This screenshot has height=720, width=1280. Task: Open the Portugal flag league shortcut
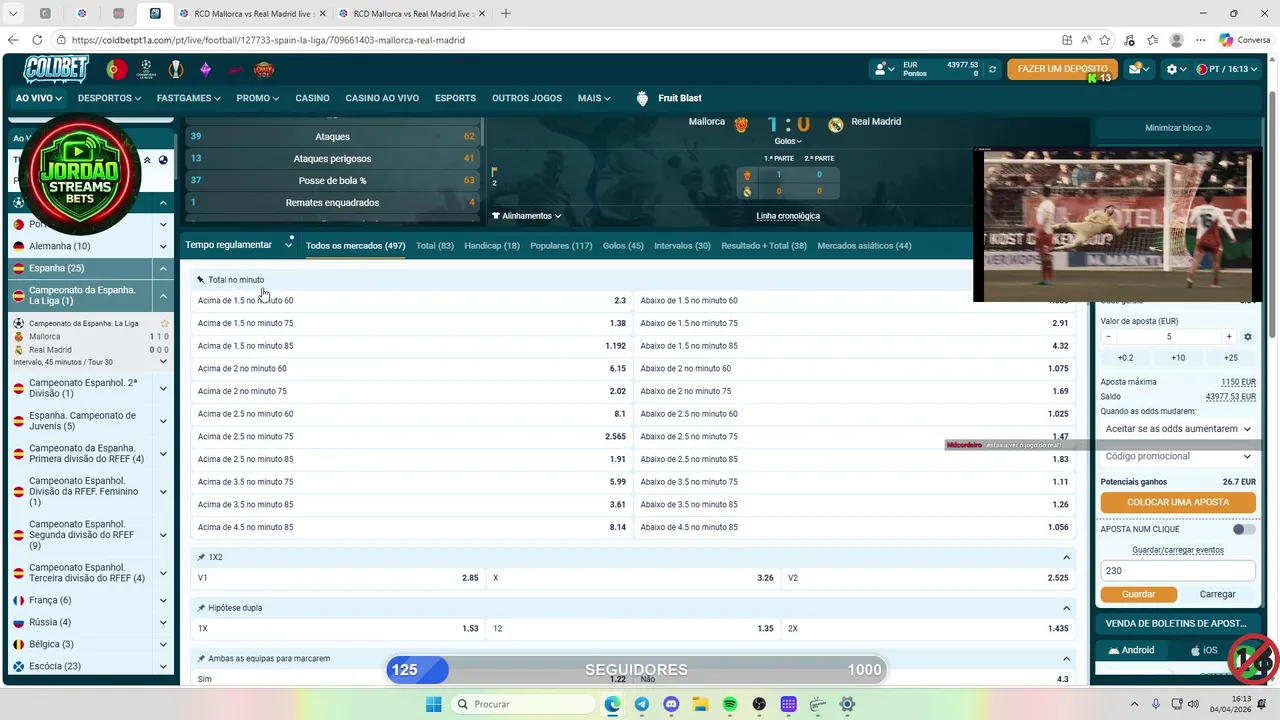click(117, 69)
